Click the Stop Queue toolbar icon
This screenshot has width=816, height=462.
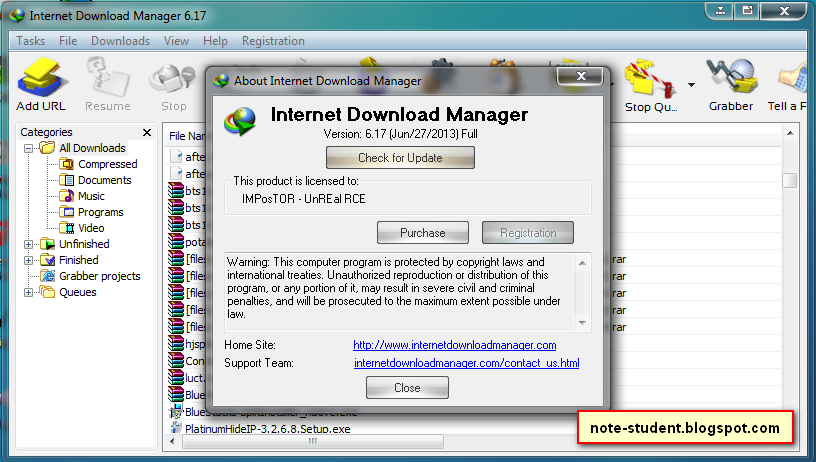(649, 79)
